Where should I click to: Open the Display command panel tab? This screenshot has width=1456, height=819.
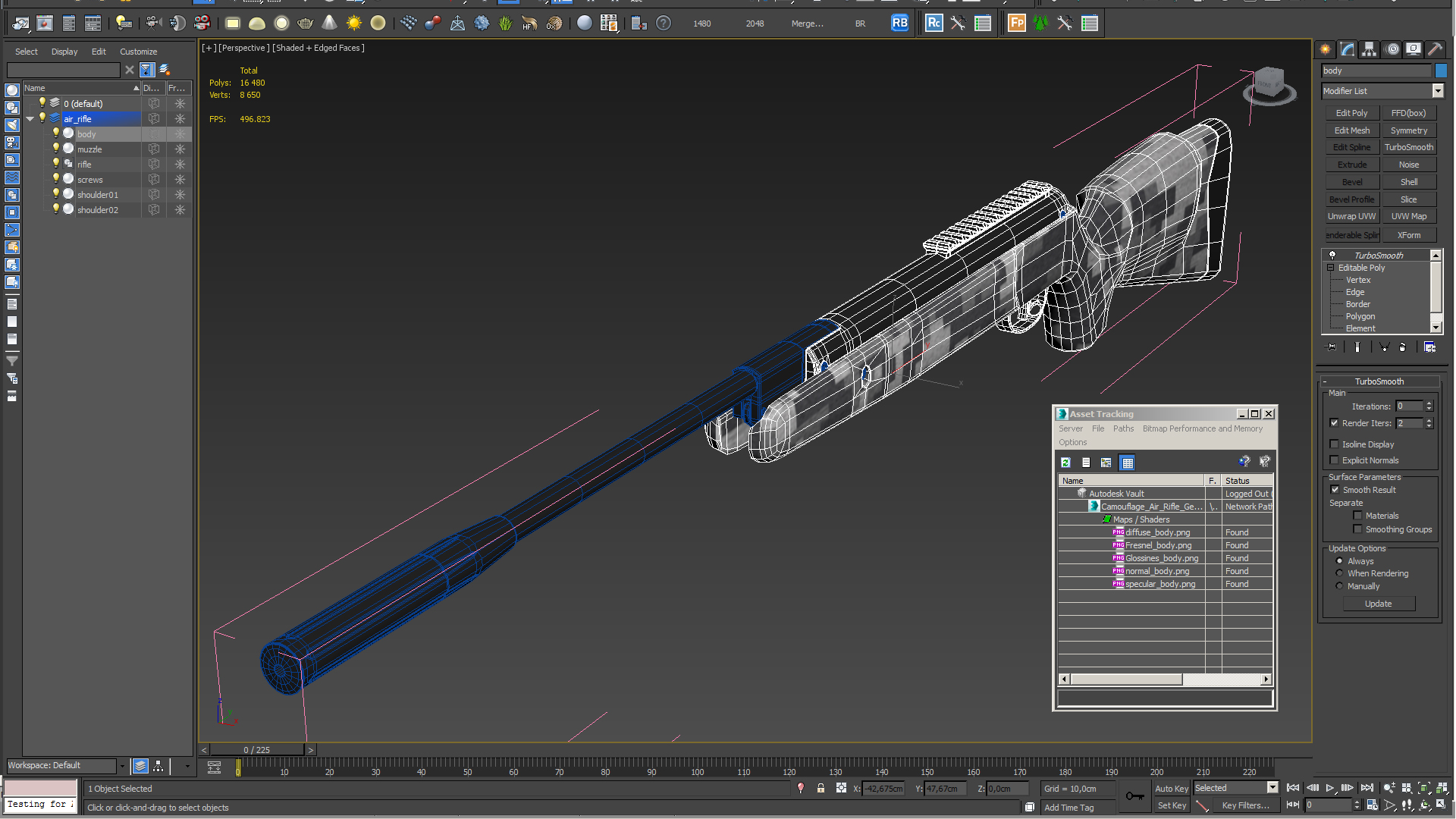click(1414, 49)
